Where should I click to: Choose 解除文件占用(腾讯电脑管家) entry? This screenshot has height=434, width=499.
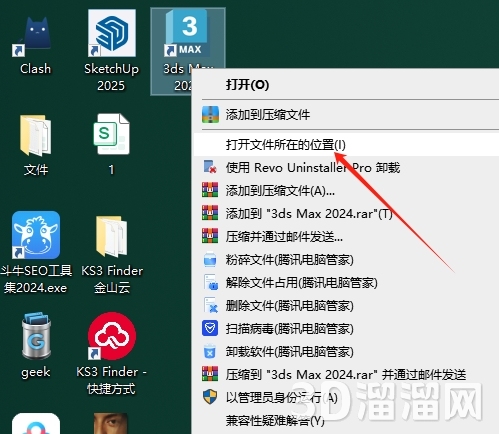tap(346, 283)
